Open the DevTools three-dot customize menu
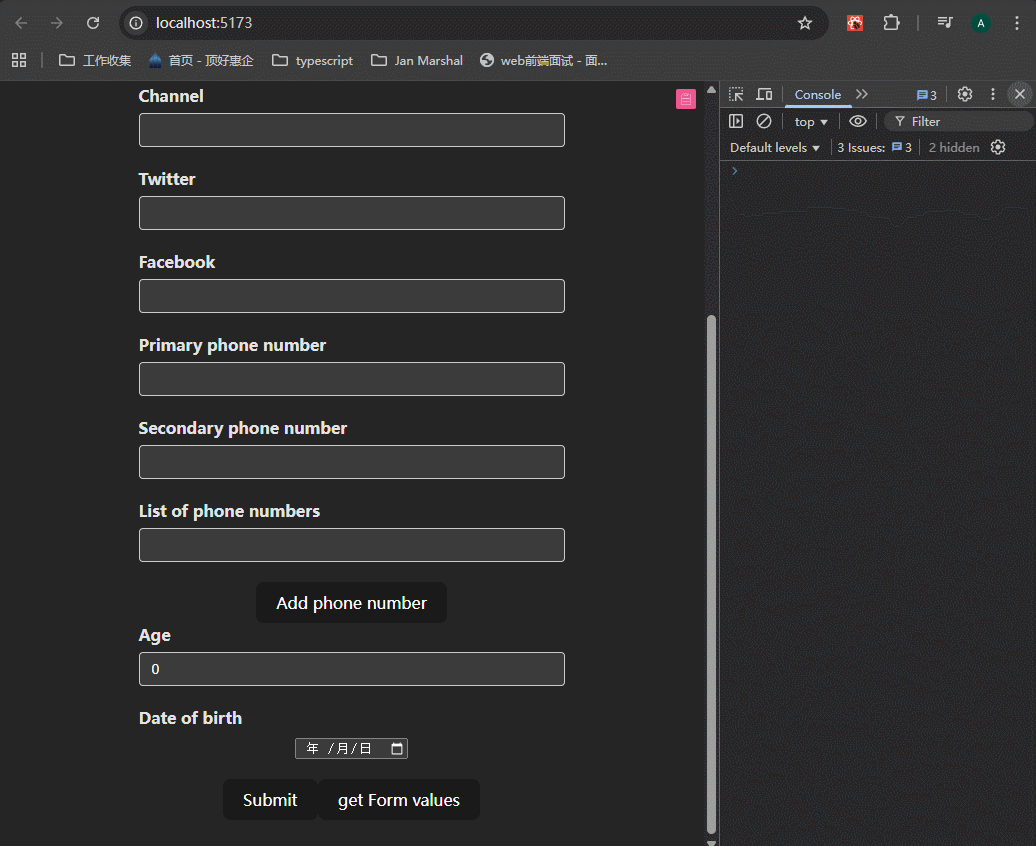This screenshot has height=846, width=1036. (x=992, y=94)
